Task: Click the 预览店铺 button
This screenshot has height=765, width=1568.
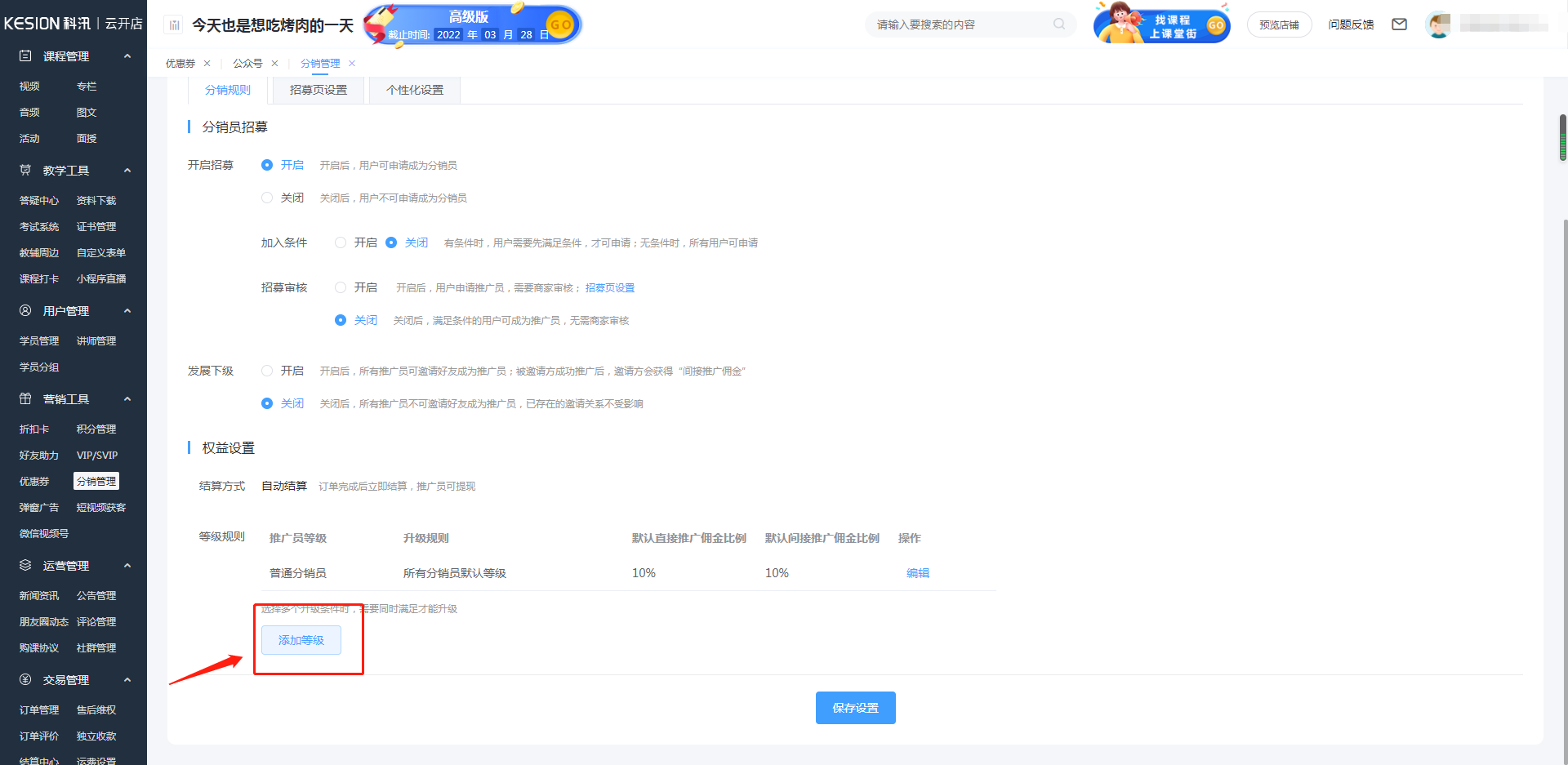Action: (1279, 24)
